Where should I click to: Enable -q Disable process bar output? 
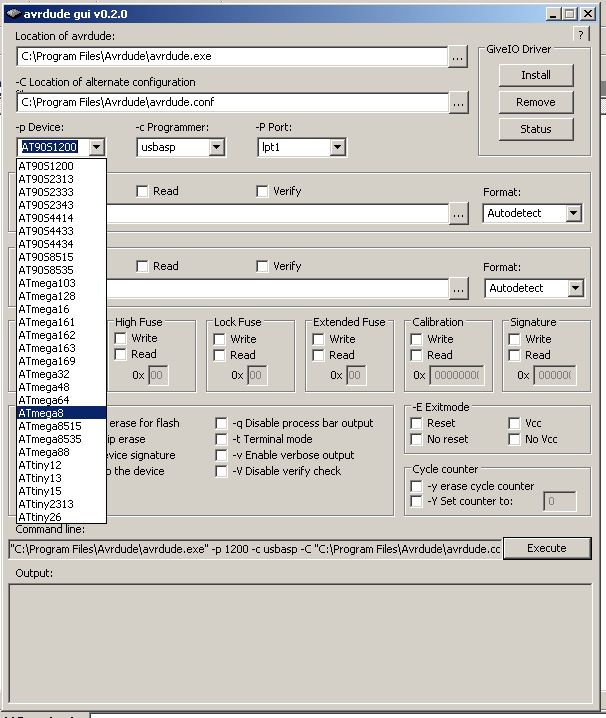coord(221,423)
